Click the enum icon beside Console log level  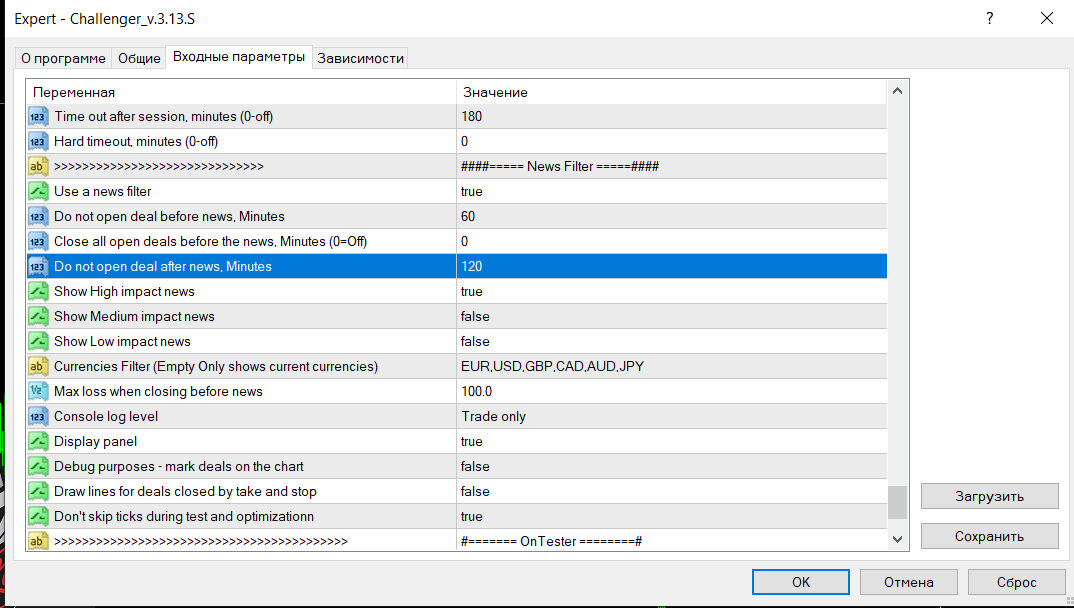(38, 416)
